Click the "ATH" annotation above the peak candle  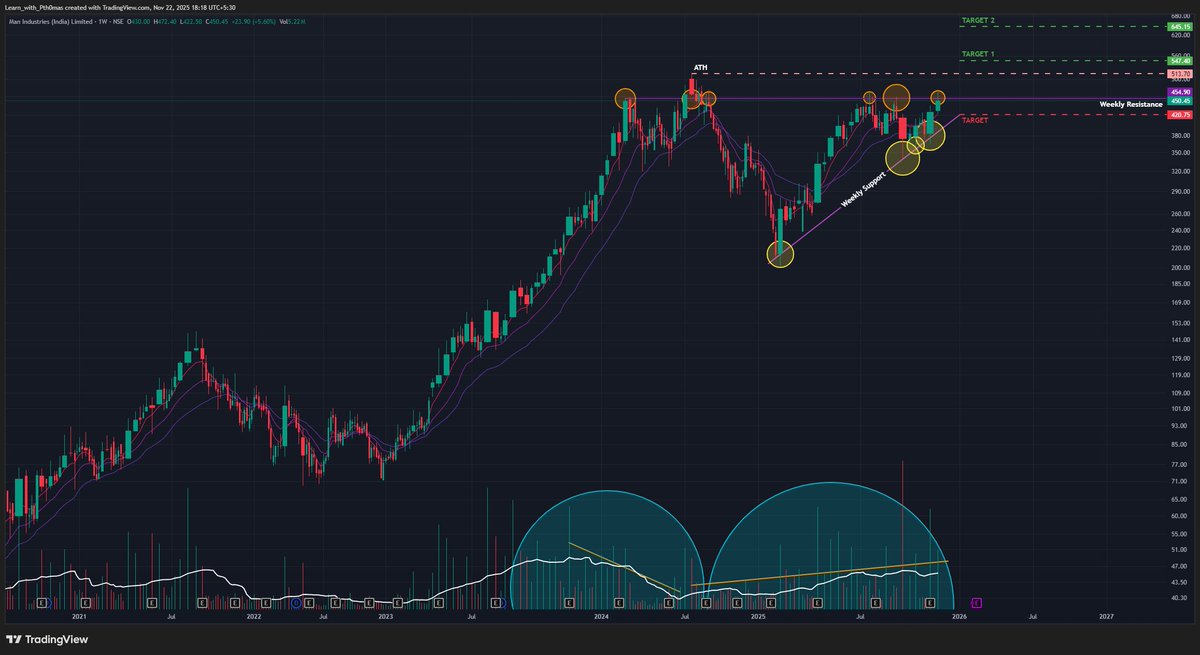[x=700, y=69]
